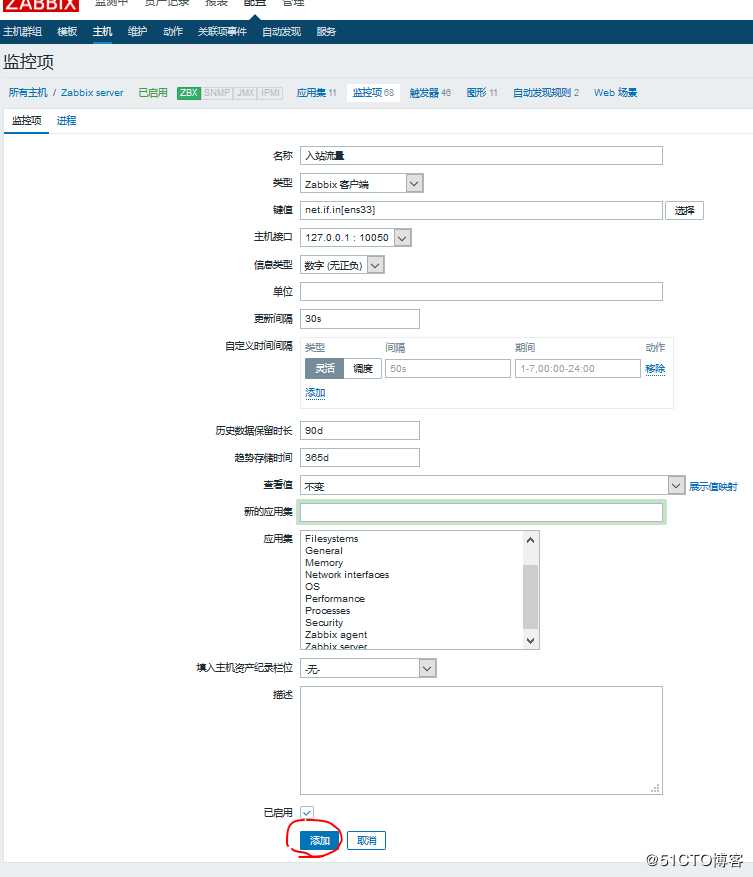Open 自动发现 navigation item
This screenshot has height=877, width=753.
[x=281, y=32]
